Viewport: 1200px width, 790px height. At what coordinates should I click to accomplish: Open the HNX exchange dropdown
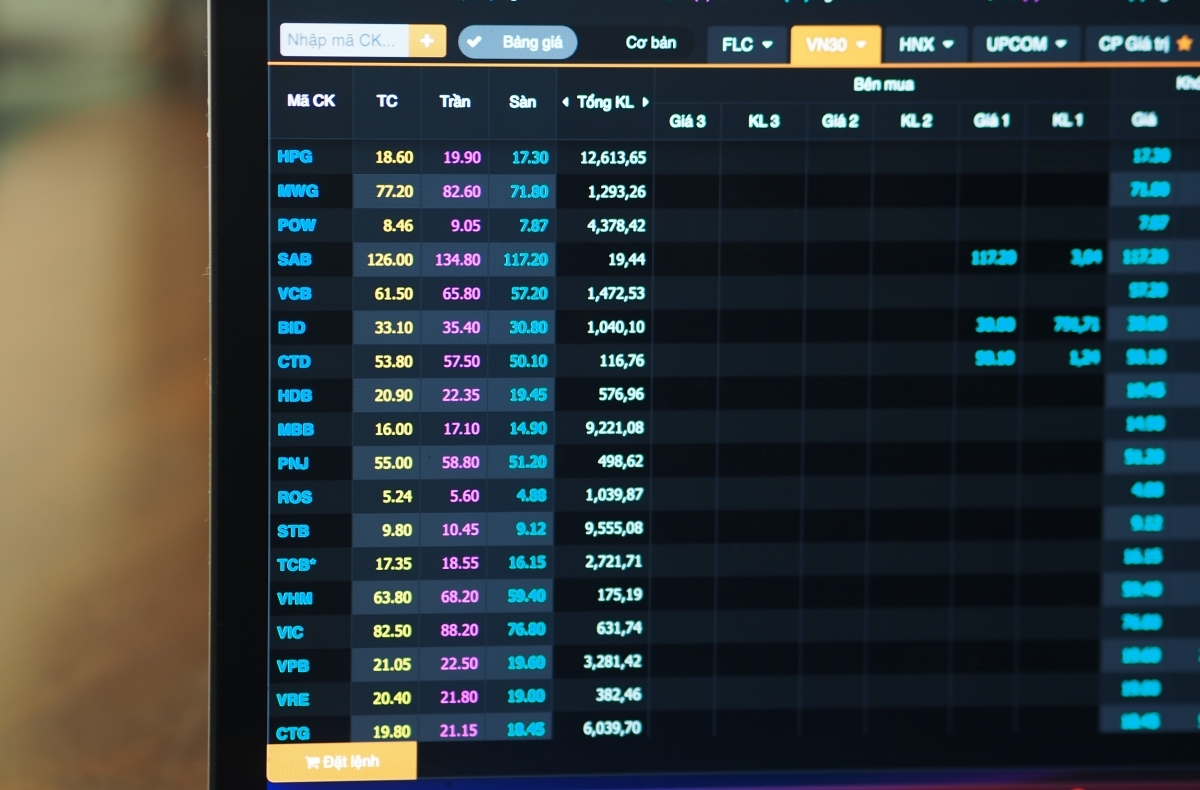(x=925, y=45)
